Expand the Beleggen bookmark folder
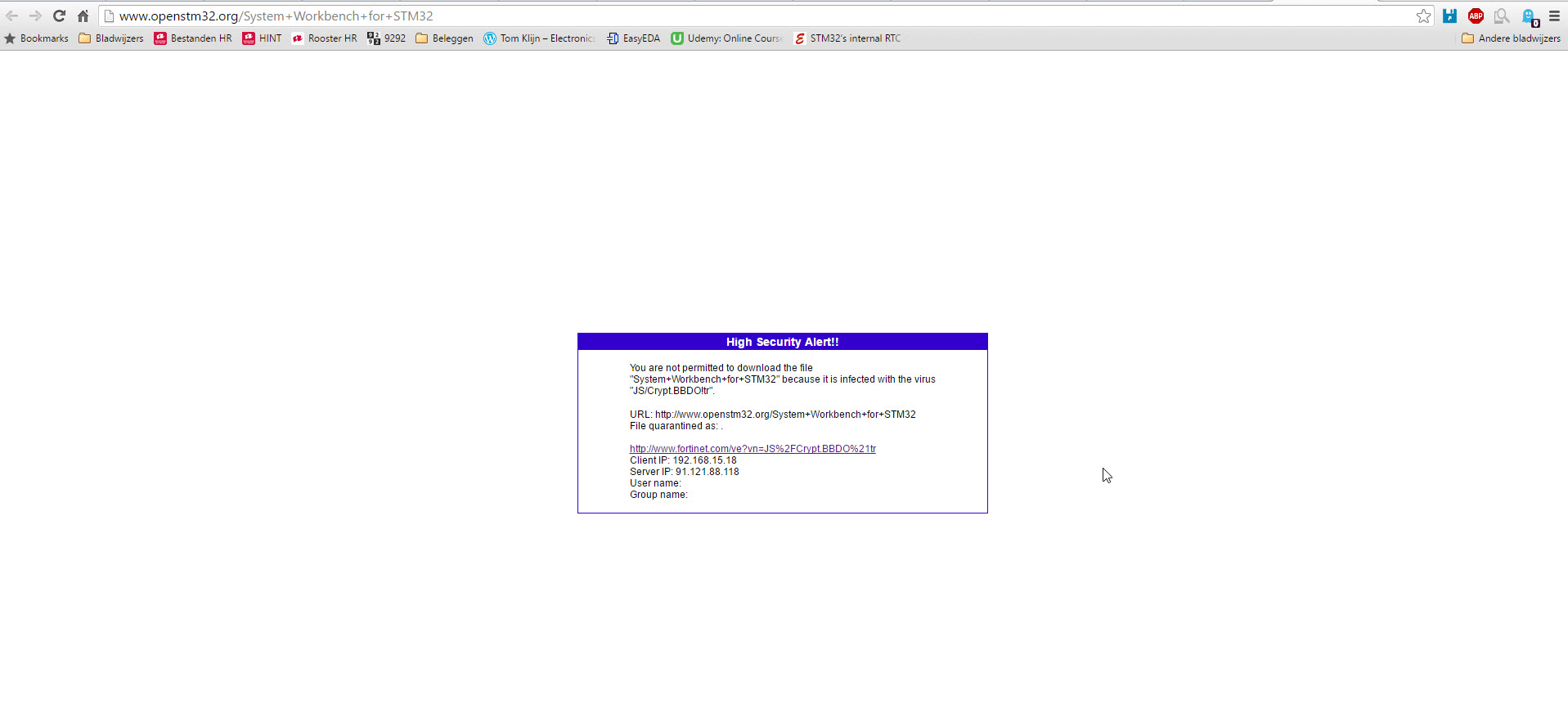This screenshot has width=1568, height=713. (x=444, y=38)
